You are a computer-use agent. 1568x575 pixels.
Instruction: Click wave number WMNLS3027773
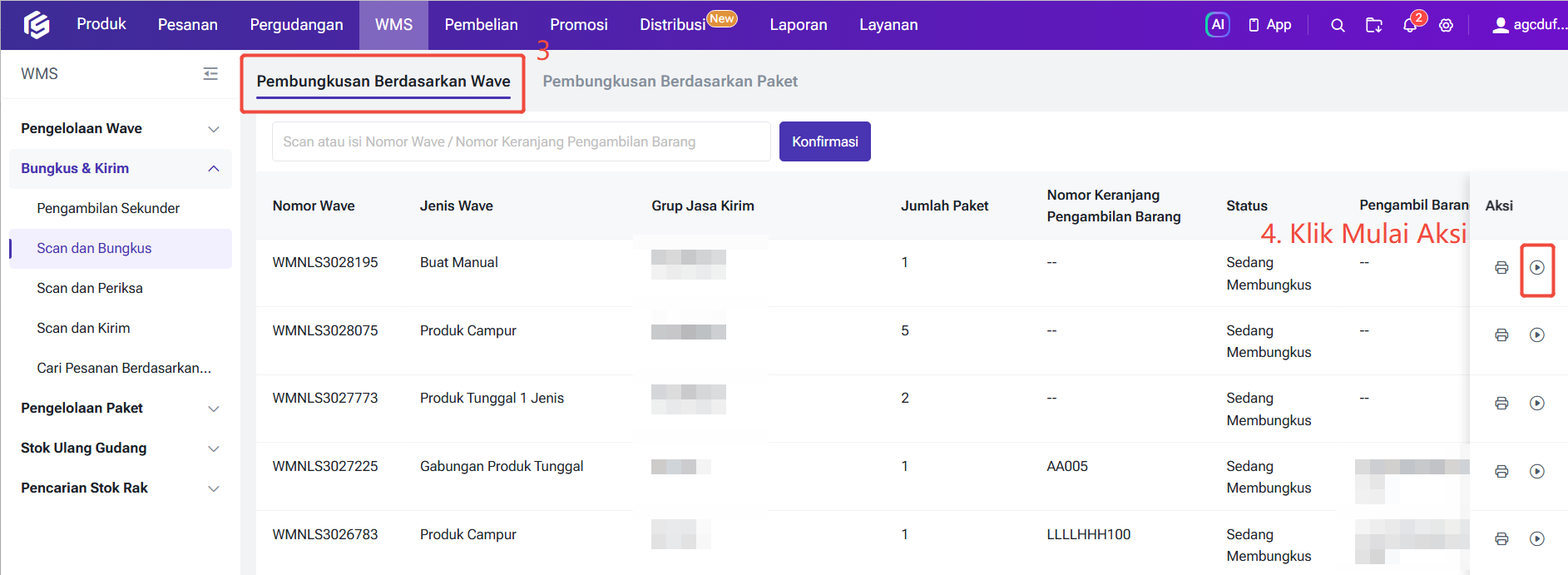[325, 399]
